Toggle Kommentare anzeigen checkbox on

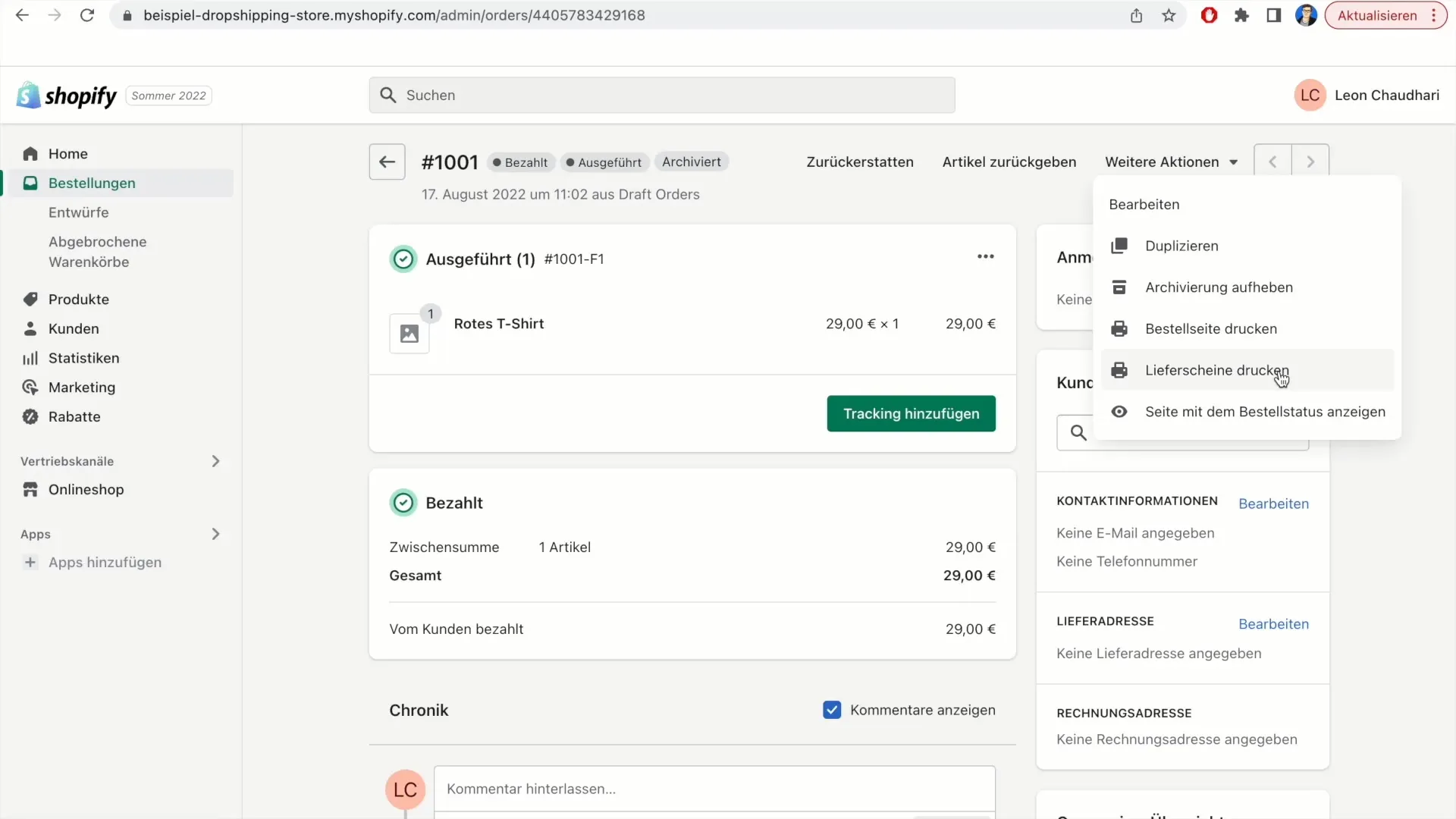point(832,710)
